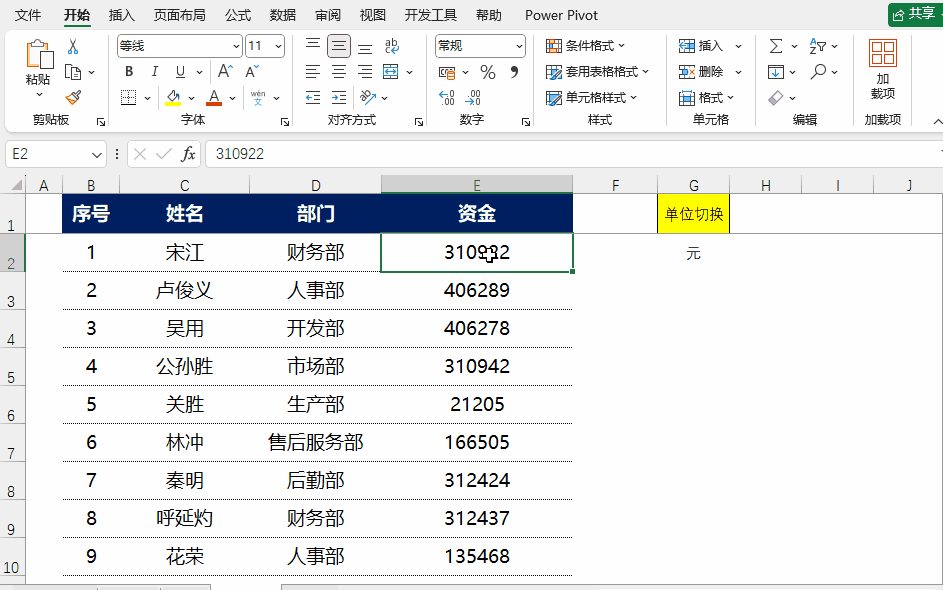This screenshot has width=943, height=590.
Task: Click the Find and Select magnifier icon
Action: click(x=818, y=72)
